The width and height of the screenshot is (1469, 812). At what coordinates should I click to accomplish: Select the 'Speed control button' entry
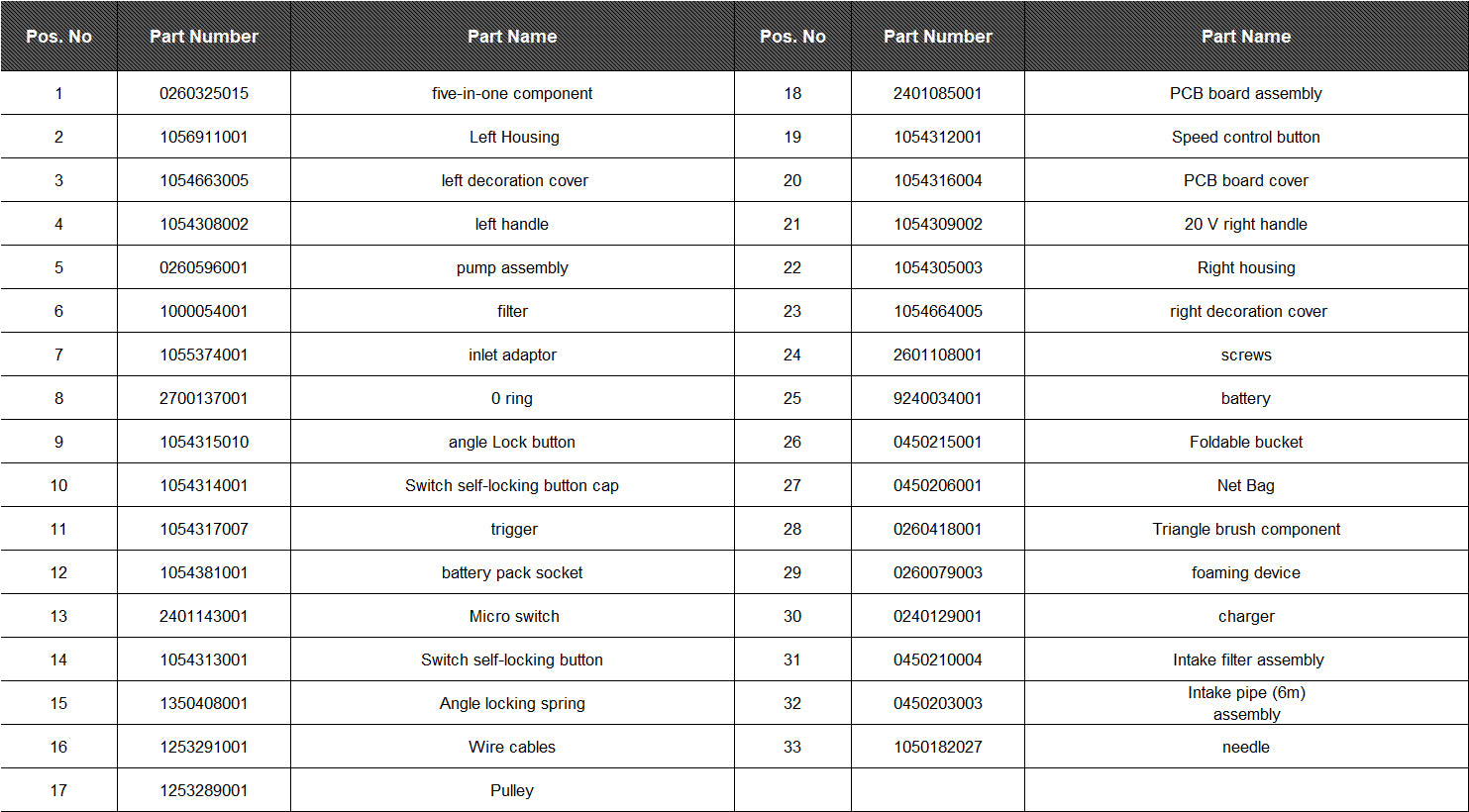pos(1246,137)
